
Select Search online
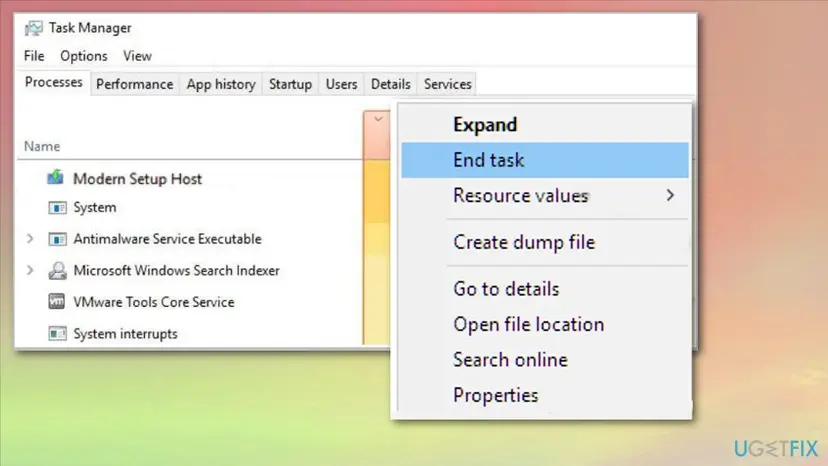click(x=545, y=360)
